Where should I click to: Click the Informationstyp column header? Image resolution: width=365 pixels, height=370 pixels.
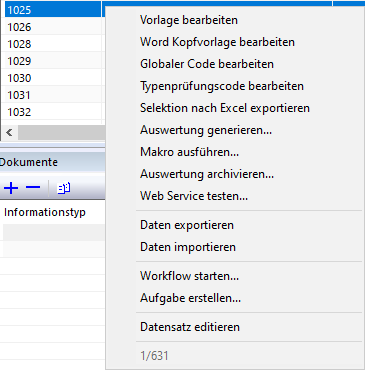(x=45, y=212)
